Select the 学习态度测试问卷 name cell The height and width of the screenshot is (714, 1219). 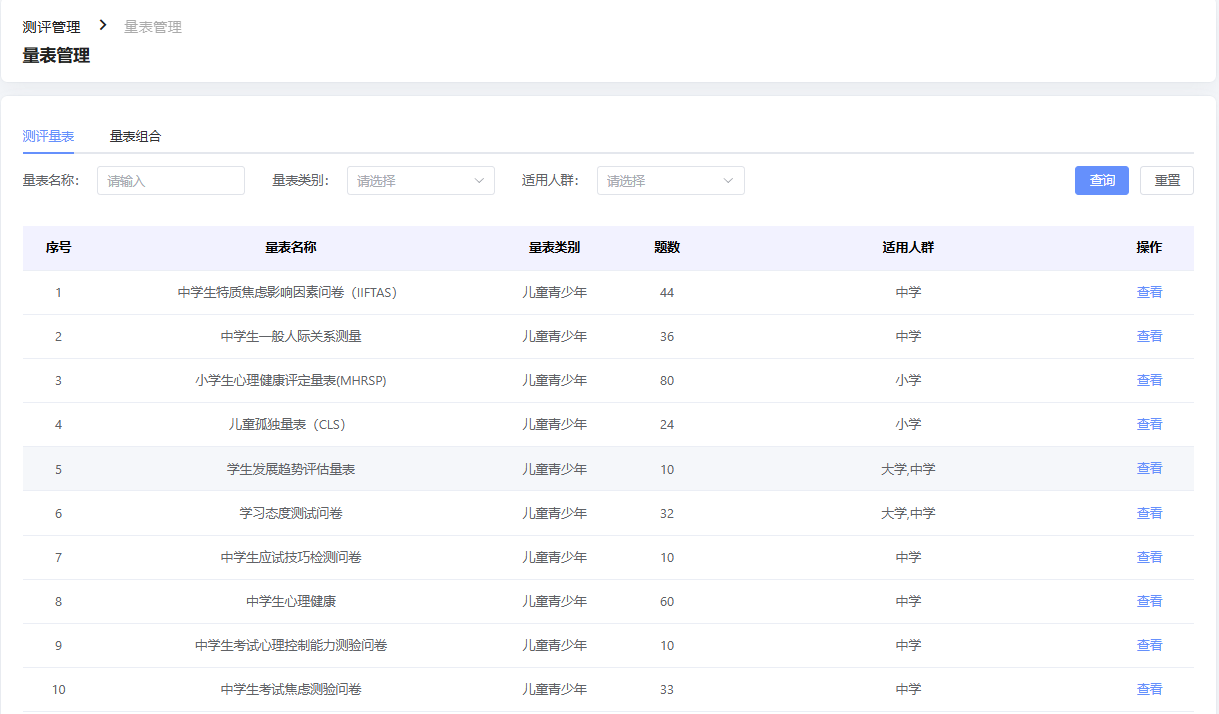291,513
